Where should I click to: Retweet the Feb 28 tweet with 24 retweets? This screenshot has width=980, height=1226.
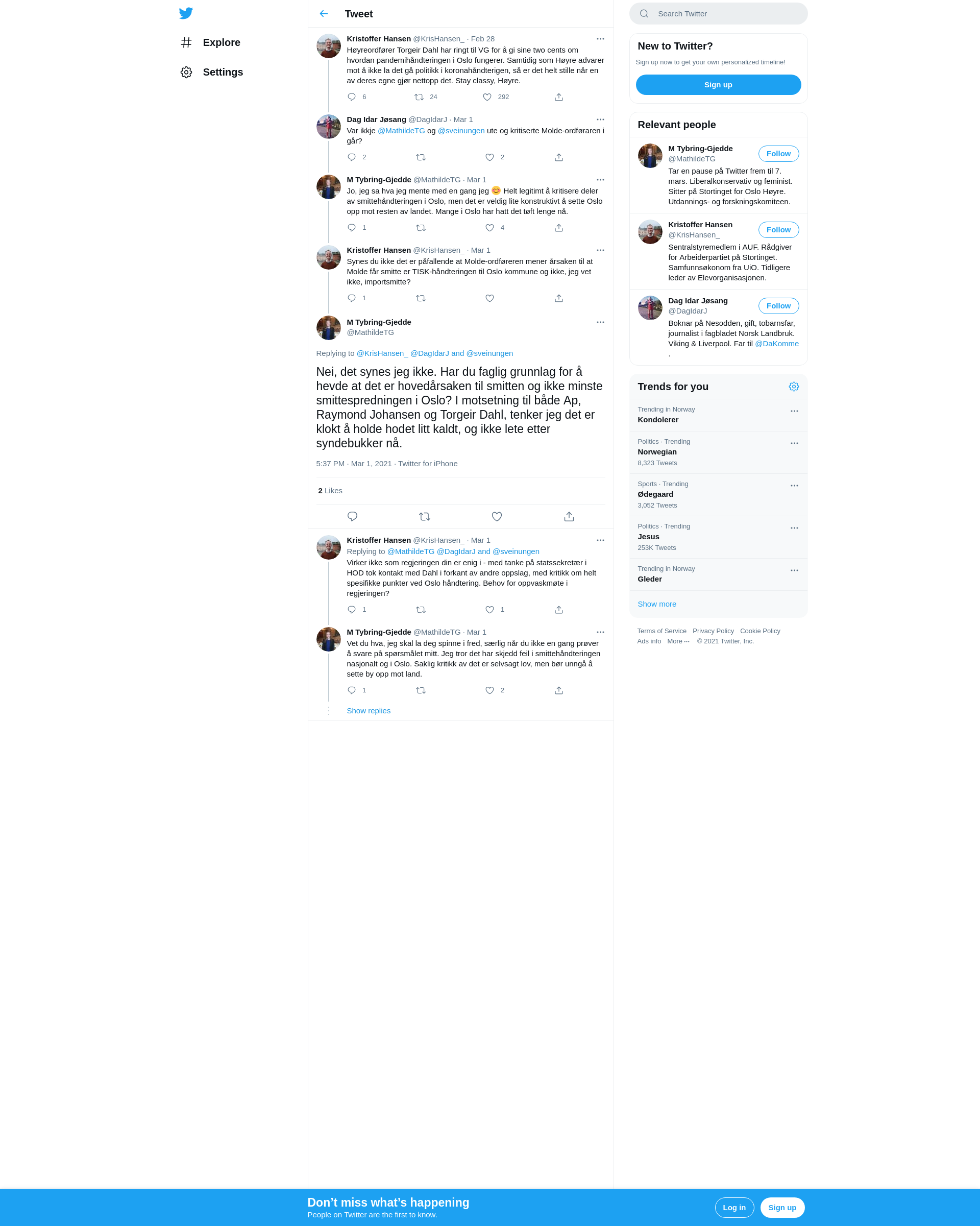click(x=419, y=97)
